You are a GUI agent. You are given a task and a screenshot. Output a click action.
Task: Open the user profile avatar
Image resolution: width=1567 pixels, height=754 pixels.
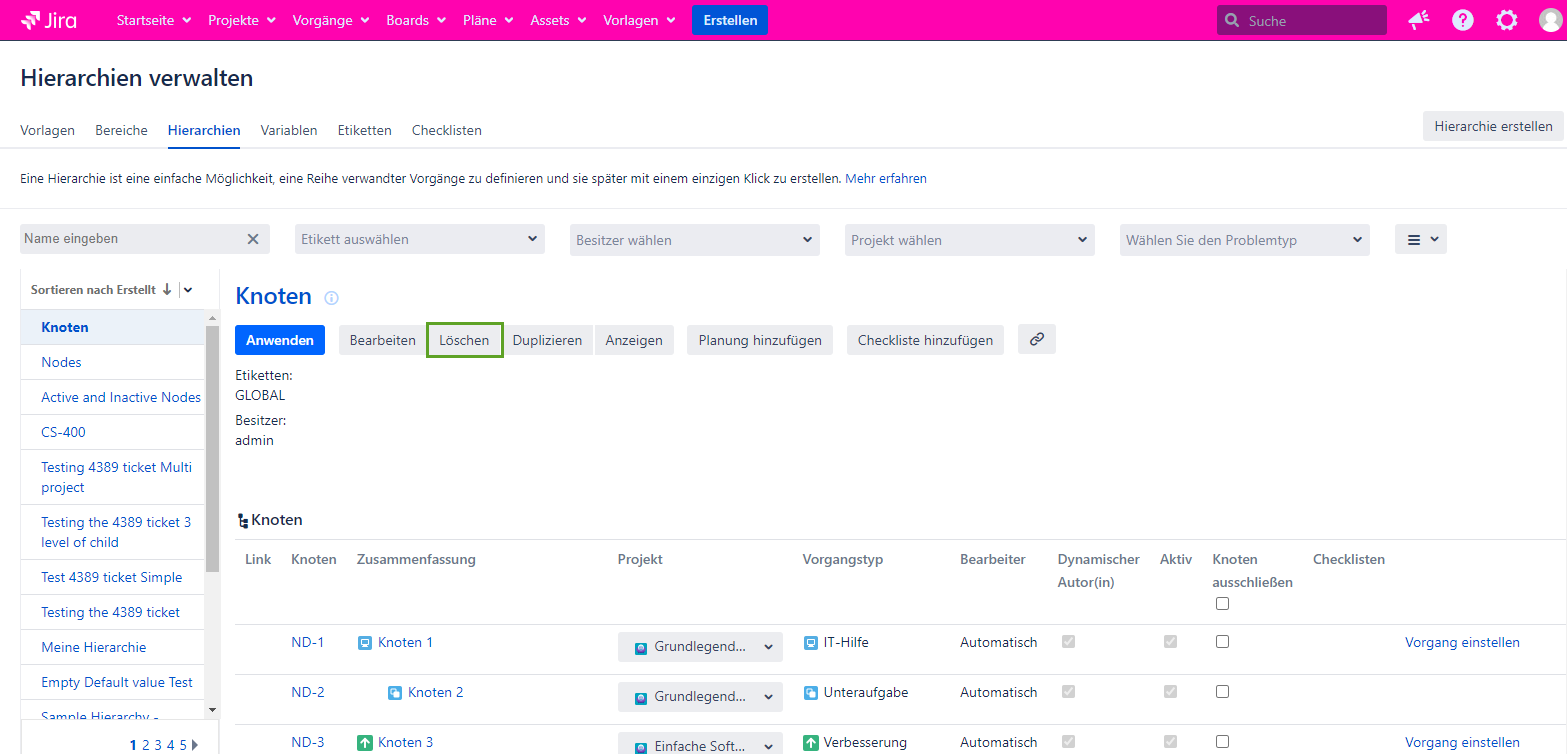(x=1550, y=20)
